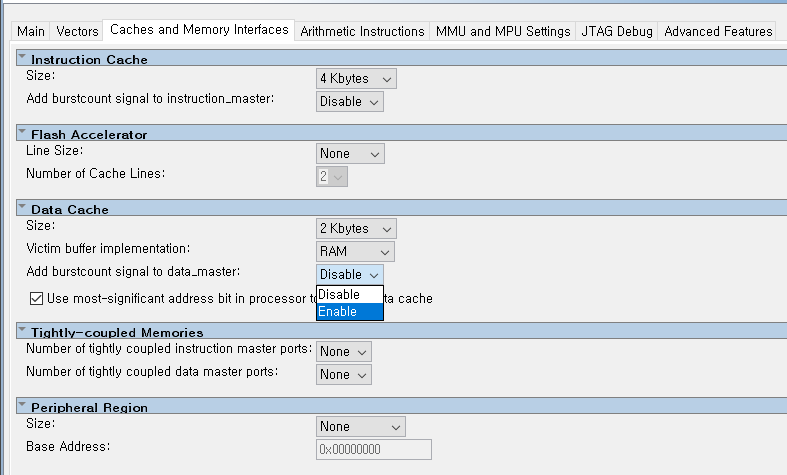
Task: Open the MMU and MPU Settings tab
Action: 503,32
